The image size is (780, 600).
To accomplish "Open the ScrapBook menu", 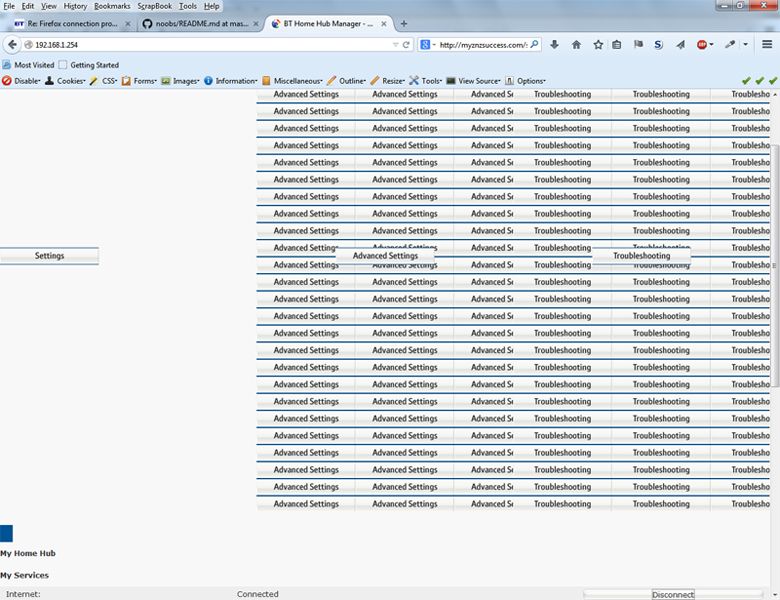I will (x=155, y=6).
